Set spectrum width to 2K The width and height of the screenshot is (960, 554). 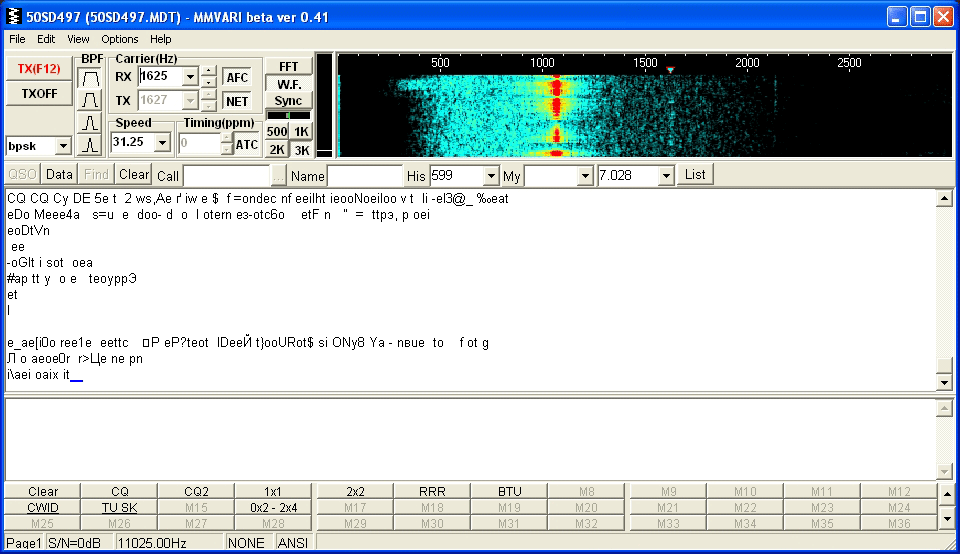[x=277, y=149]
